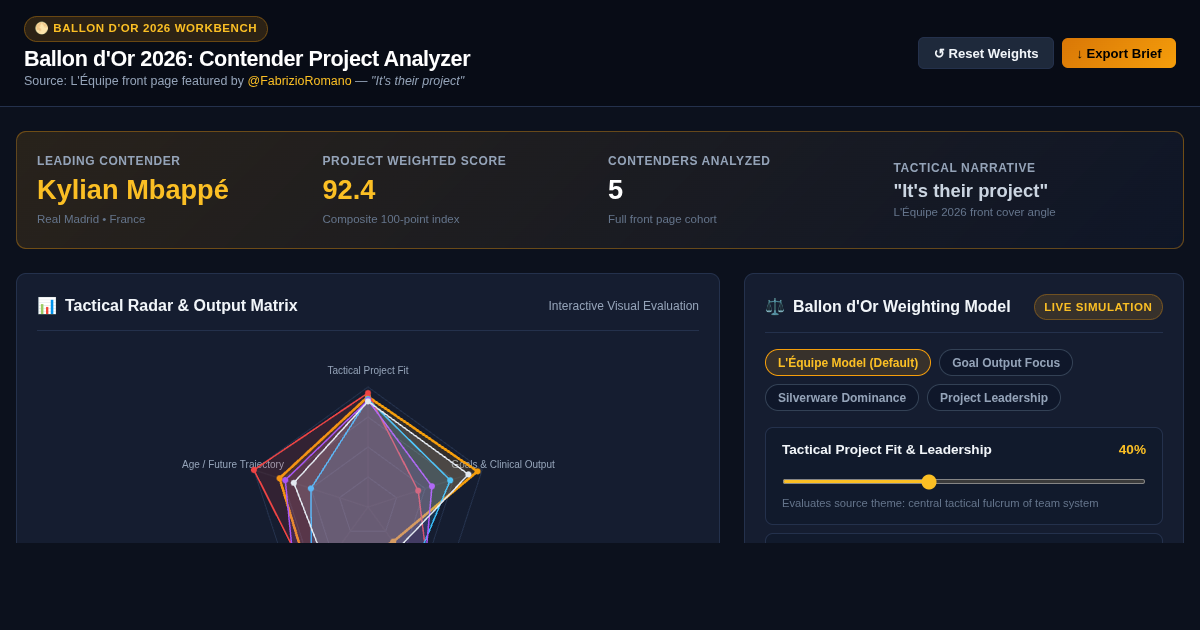Viewport: 1200px width, 630px height.
Task: Click the Goals & Clinical Output axis label
Action: (x=503, y=465)
